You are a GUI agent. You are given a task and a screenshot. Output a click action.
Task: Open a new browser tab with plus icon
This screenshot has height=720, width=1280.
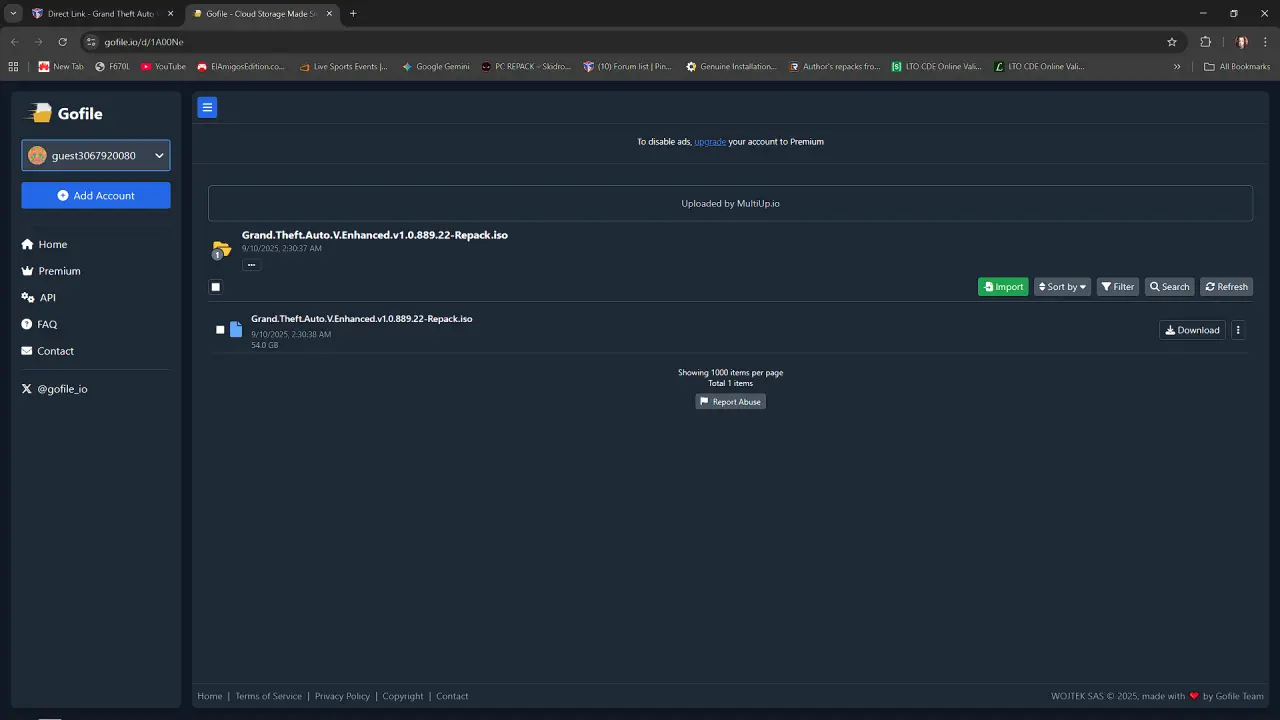tap(353, 14)
